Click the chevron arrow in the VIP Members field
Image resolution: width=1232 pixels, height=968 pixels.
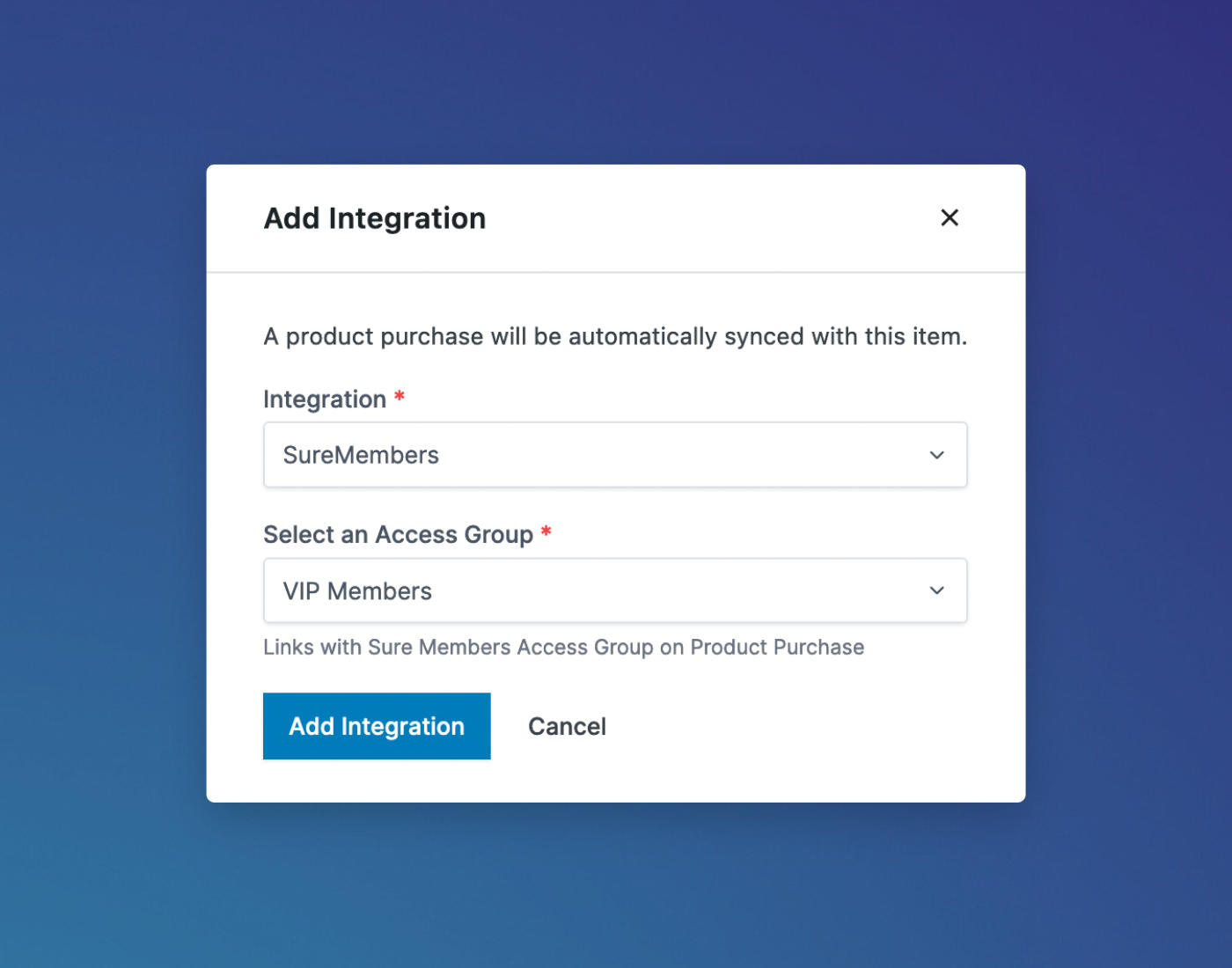click(936, 590)
